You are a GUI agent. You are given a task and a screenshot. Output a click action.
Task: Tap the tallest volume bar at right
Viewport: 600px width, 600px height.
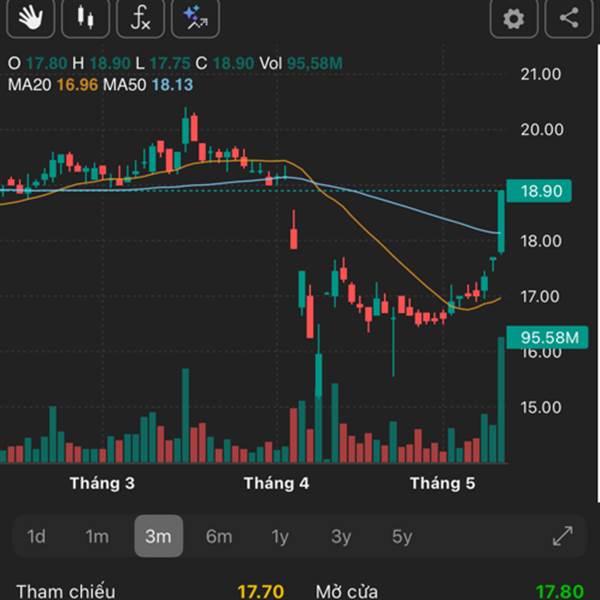tap(501, 400)
